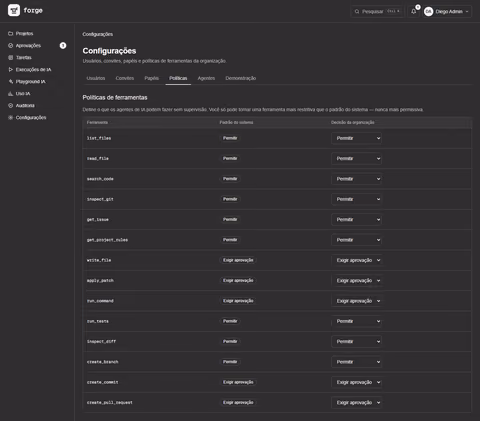The image size is (480, 421).
Task: Click the magnifier icon in search box
Action: click(357, 11)
